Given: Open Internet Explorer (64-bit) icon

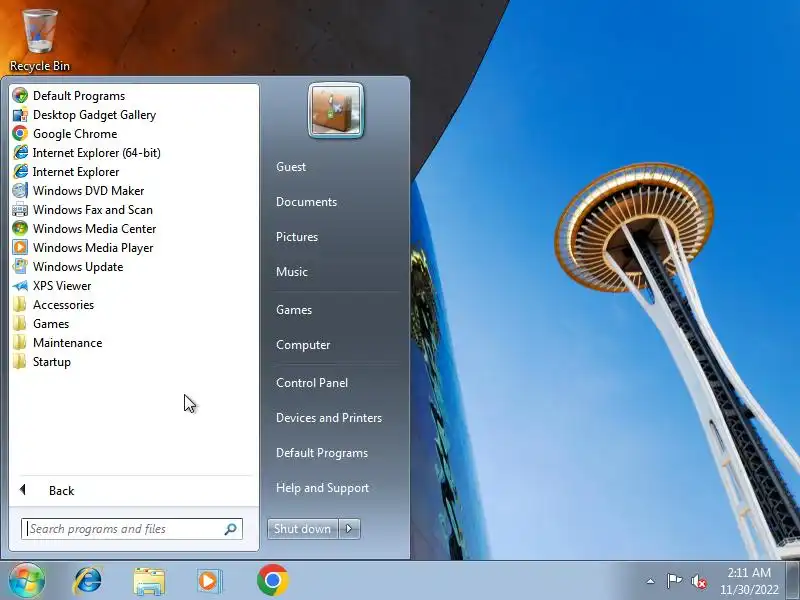Looking at the screenshot, I should click(20, 153).
